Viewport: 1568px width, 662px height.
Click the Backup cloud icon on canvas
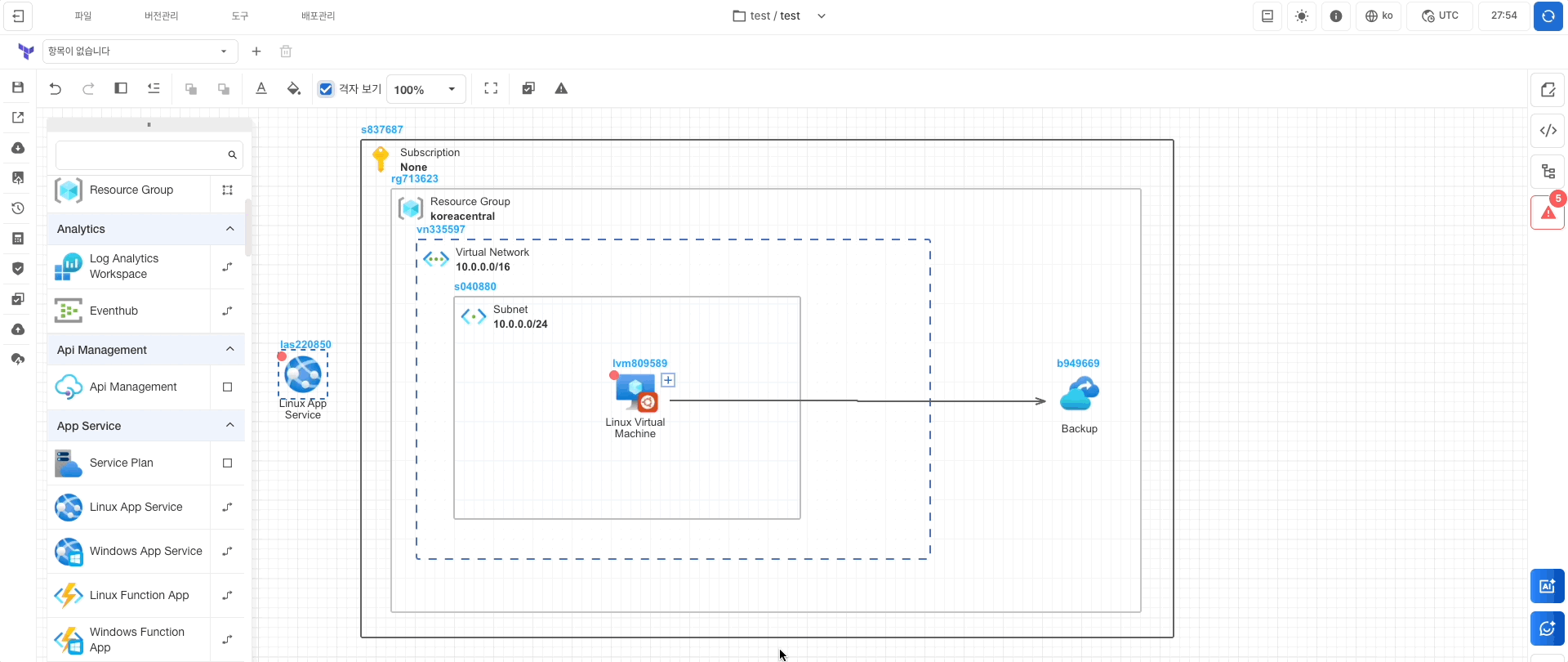pos(1079,395)
